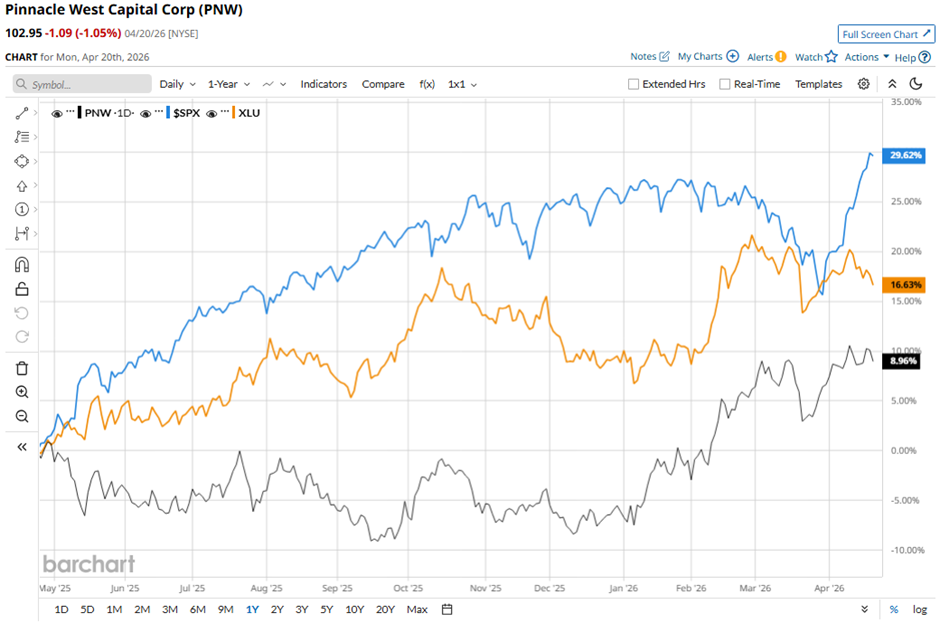Click the Symbol search field
940x623 pixels.
[68, 85]
